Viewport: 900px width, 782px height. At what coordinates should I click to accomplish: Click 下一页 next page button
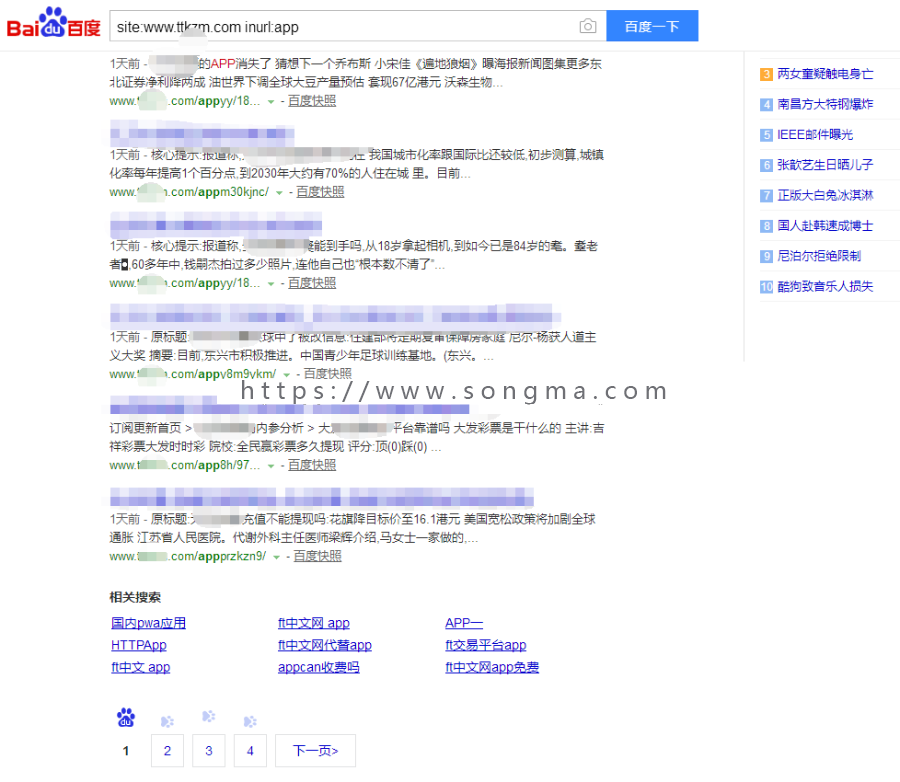coord(315,750)
